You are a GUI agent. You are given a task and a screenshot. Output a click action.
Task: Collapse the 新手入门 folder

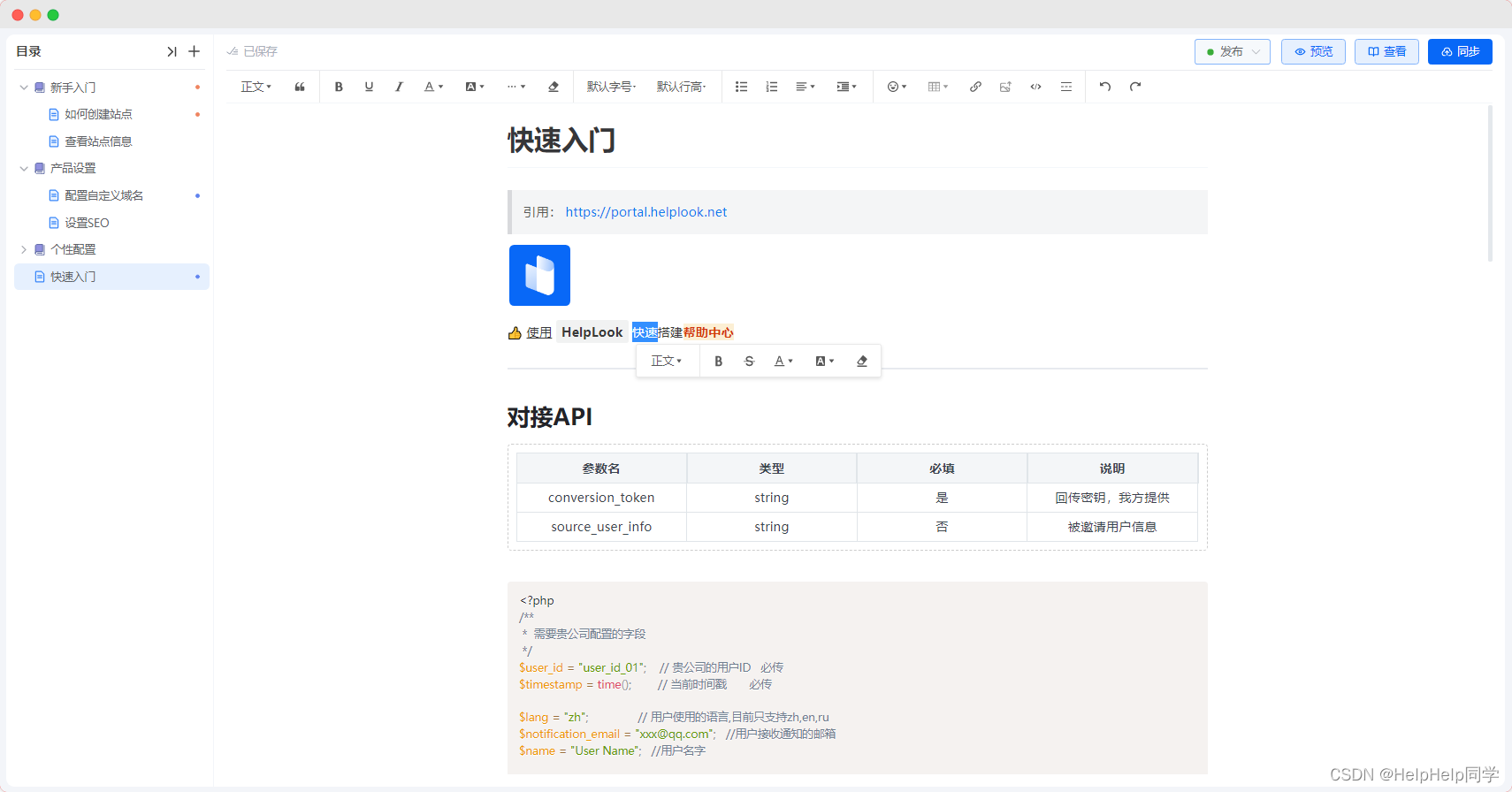[x=24, y=88]
